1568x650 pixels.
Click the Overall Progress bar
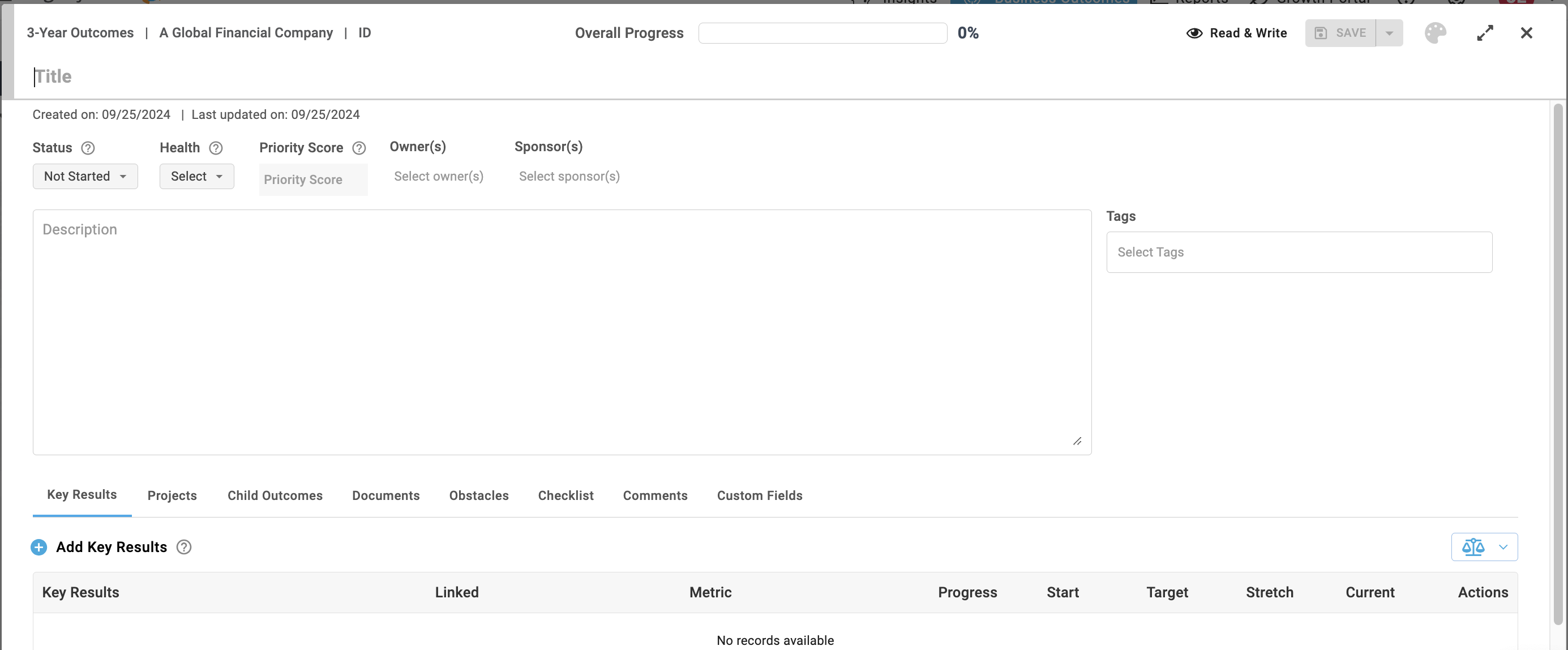click(823, 33)
